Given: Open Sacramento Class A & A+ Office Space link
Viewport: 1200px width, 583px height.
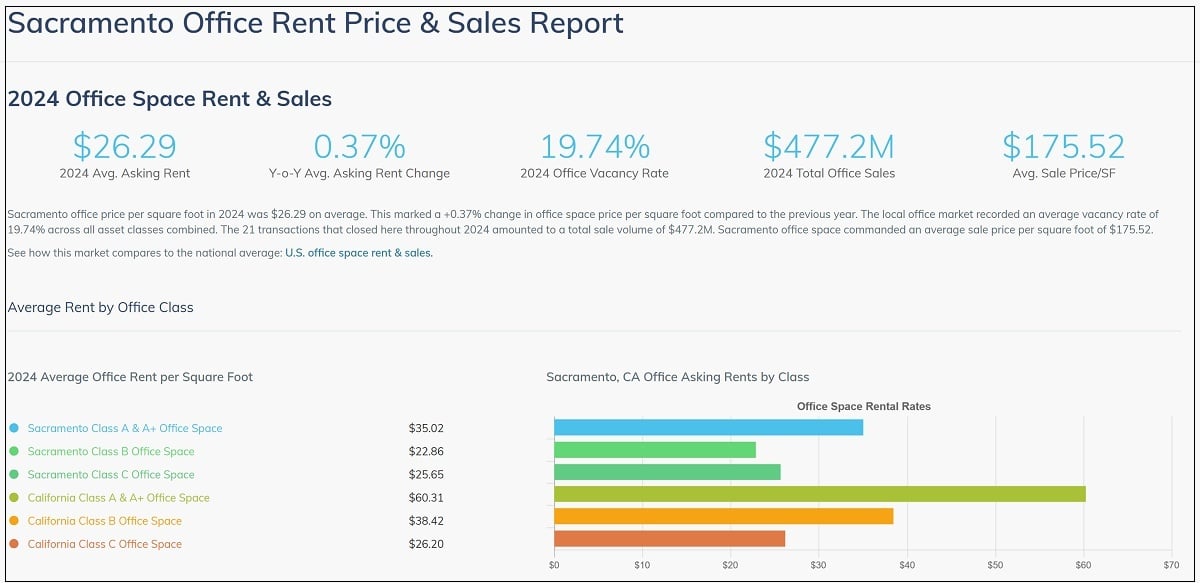Looking at the screenshot, I should coord(125,428).
